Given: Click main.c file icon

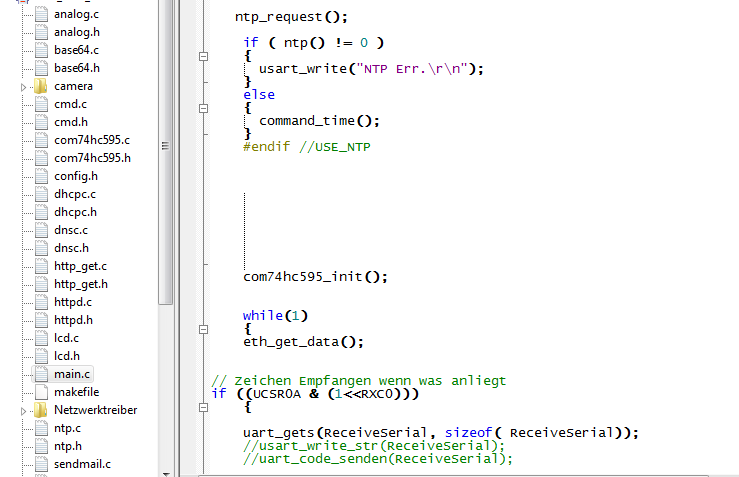Looking at the screenshot, I should coord(41,374).
